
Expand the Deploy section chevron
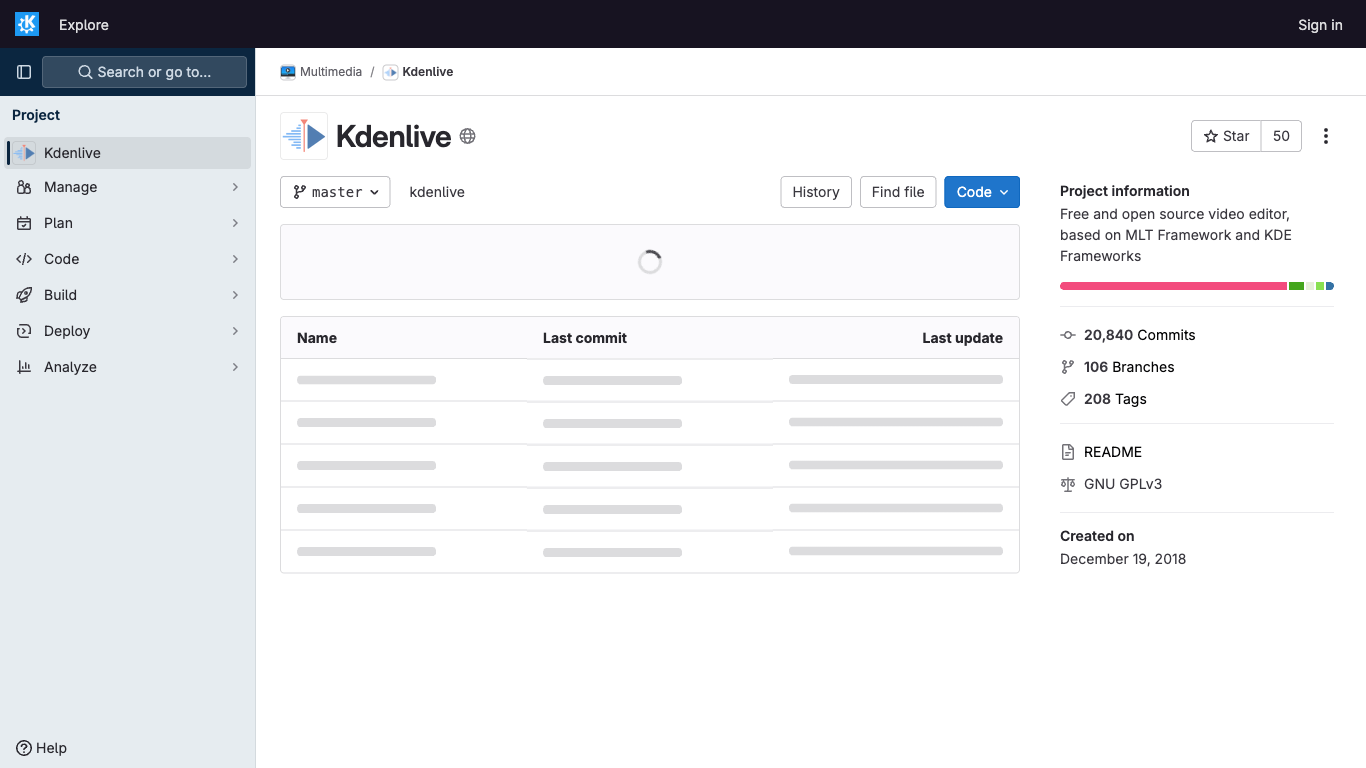coord(235,331)
